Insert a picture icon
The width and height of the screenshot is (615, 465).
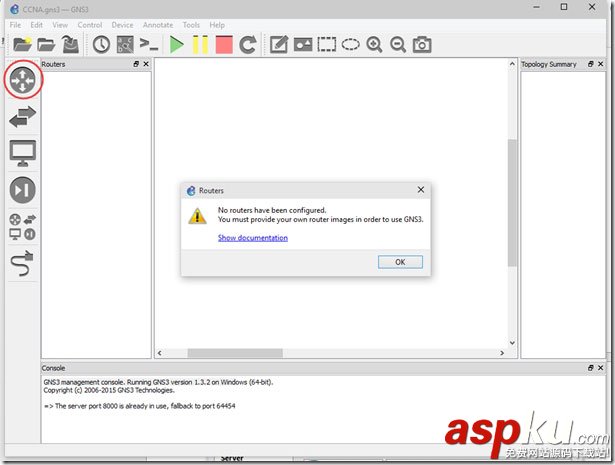[303, 44]
